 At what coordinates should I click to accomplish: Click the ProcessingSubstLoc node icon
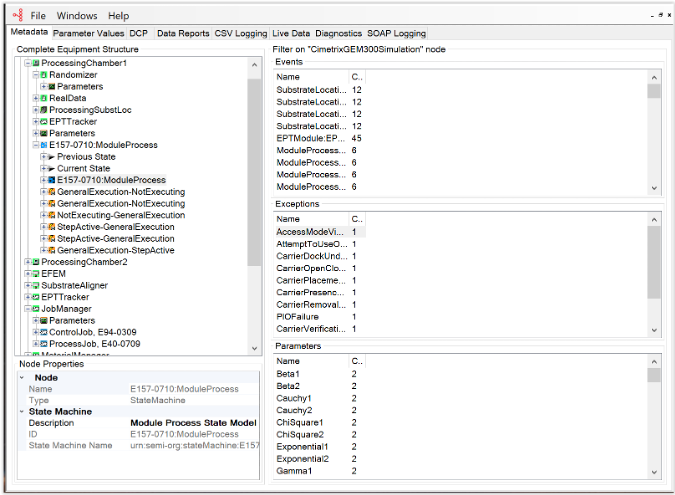(x=44, y=110)
